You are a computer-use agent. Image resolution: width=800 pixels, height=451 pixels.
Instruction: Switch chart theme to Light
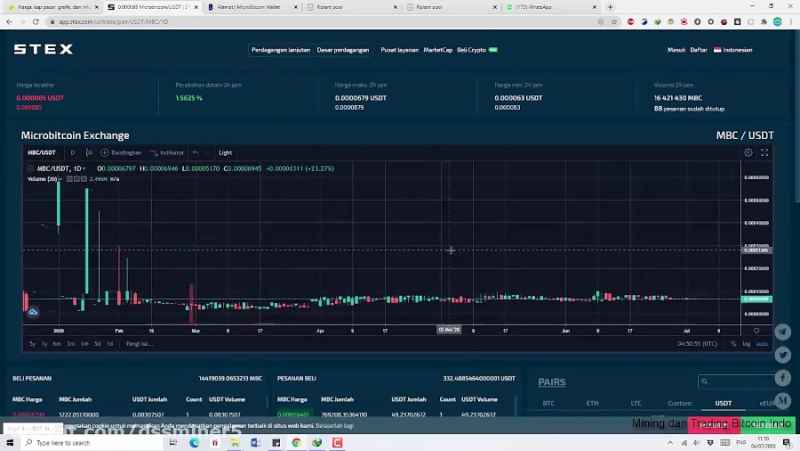click(x=225, y=153)
